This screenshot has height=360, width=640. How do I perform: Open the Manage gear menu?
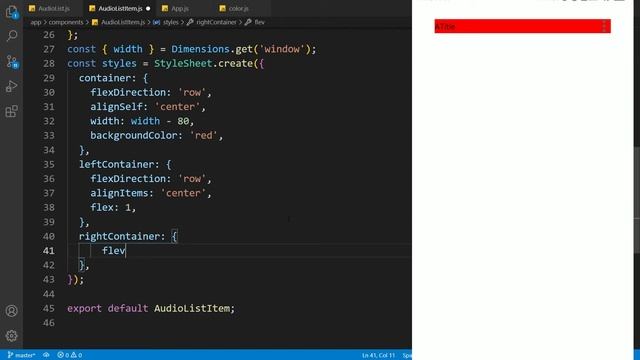tap(11, 336)
